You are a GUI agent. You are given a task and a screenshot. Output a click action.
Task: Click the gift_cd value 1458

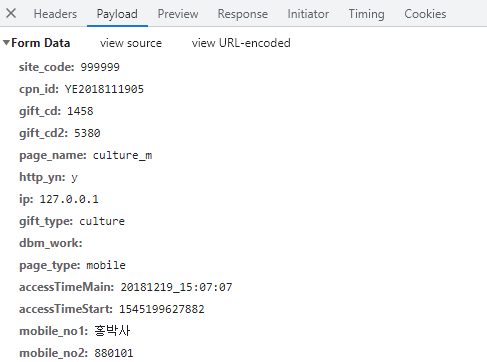coord(80,111)
